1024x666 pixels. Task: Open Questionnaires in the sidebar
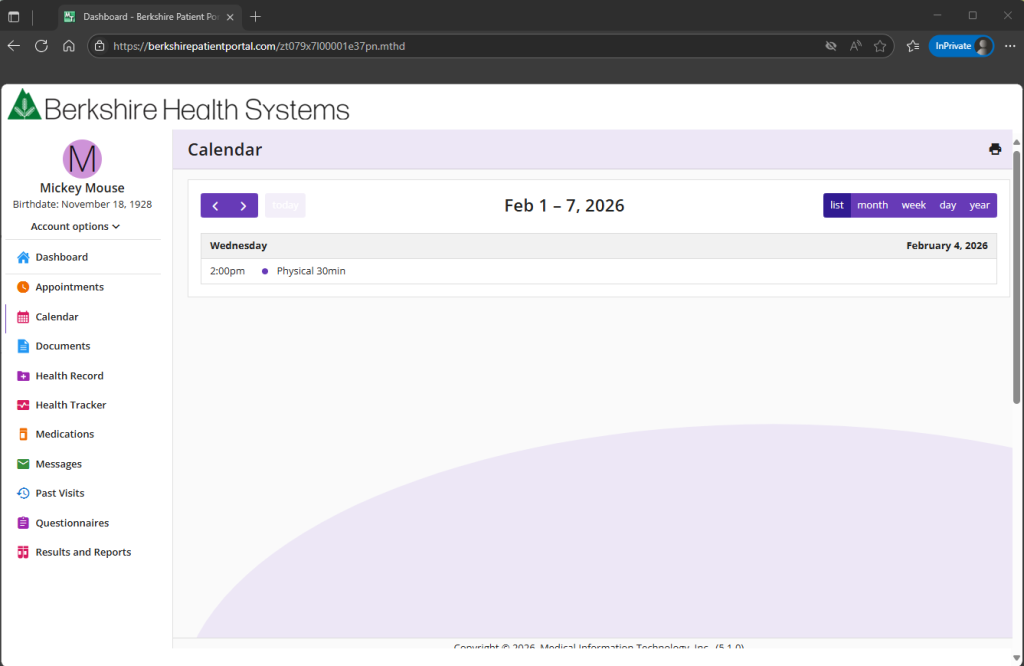coord(72,523)
